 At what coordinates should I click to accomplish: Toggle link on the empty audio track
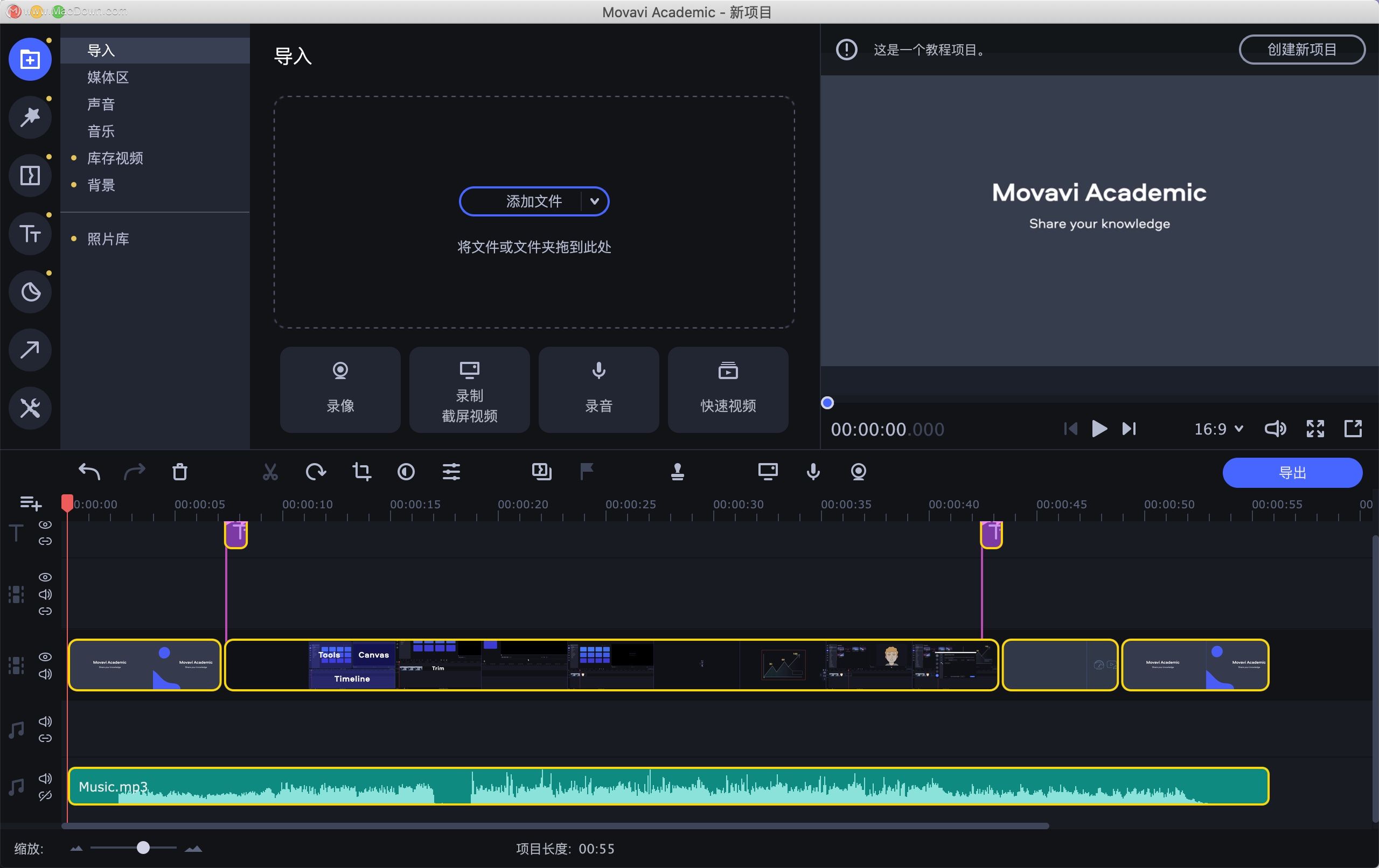[45, 739]
